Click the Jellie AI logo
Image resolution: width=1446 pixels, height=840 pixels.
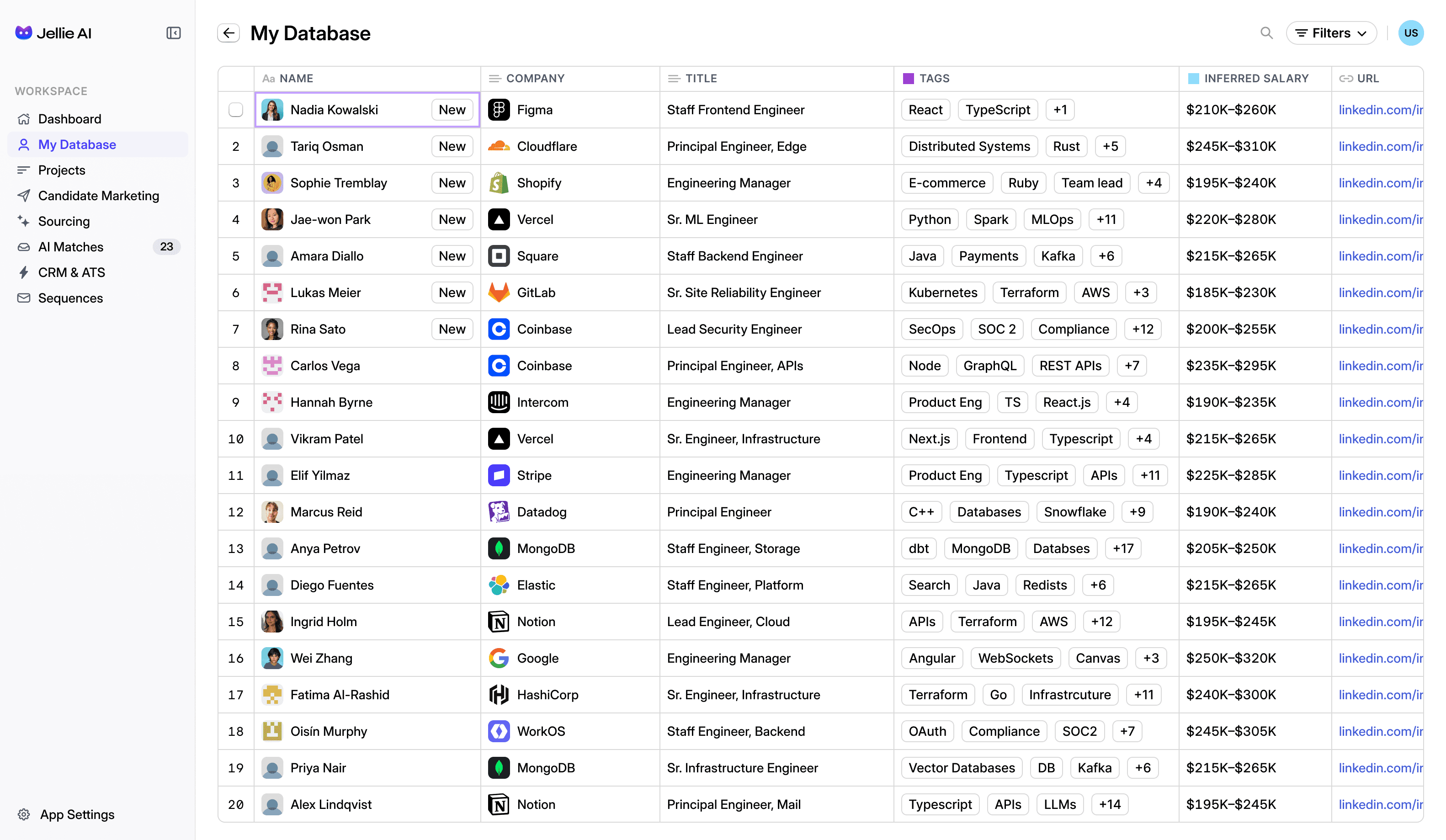click(x=23, y=33)
